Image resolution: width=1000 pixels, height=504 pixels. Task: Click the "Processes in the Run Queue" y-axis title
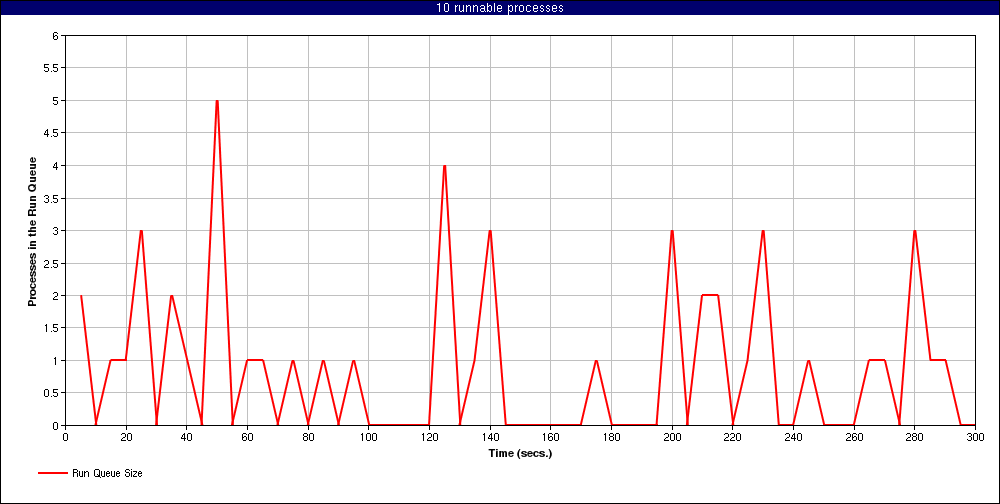click(31, 231)
